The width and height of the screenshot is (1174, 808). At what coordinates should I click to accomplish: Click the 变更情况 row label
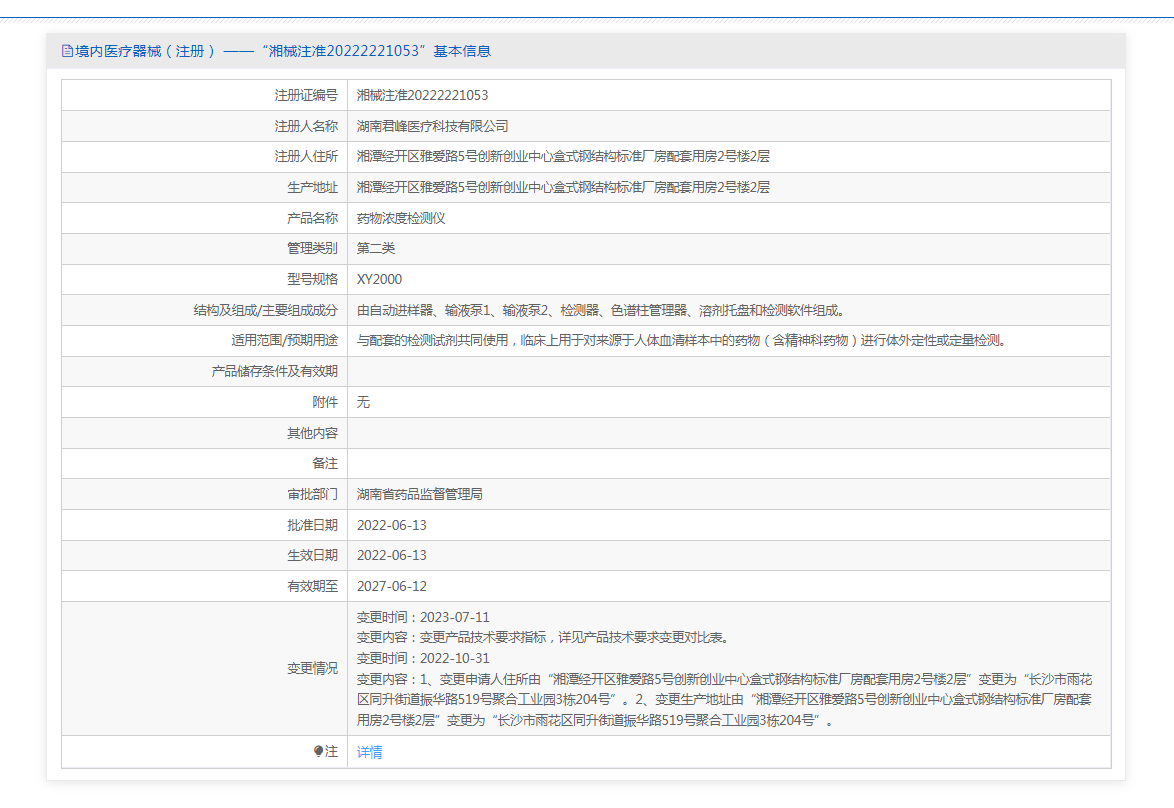[x=312, y=668]
